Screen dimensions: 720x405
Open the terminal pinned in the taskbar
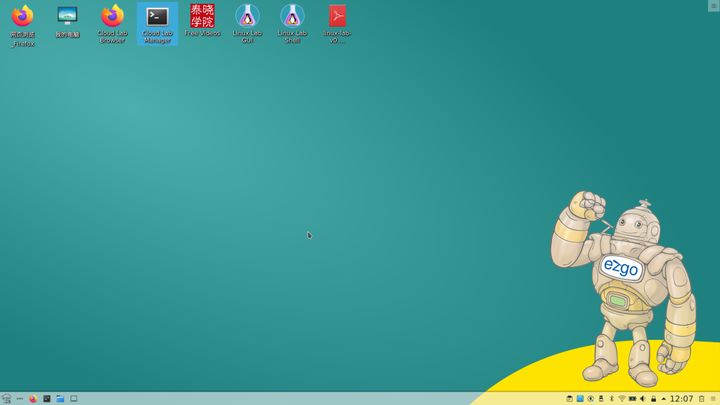pyautogui.click(x=47, y=399)
